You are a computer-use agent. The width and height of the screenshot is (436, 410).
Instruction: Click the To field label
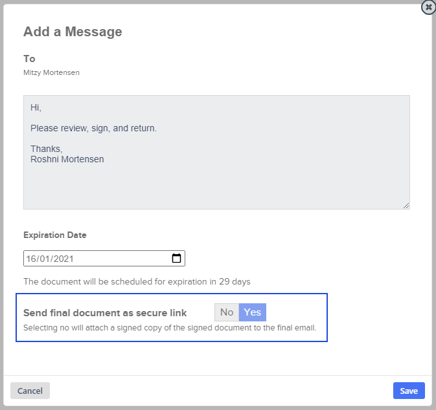coord(29,59)
